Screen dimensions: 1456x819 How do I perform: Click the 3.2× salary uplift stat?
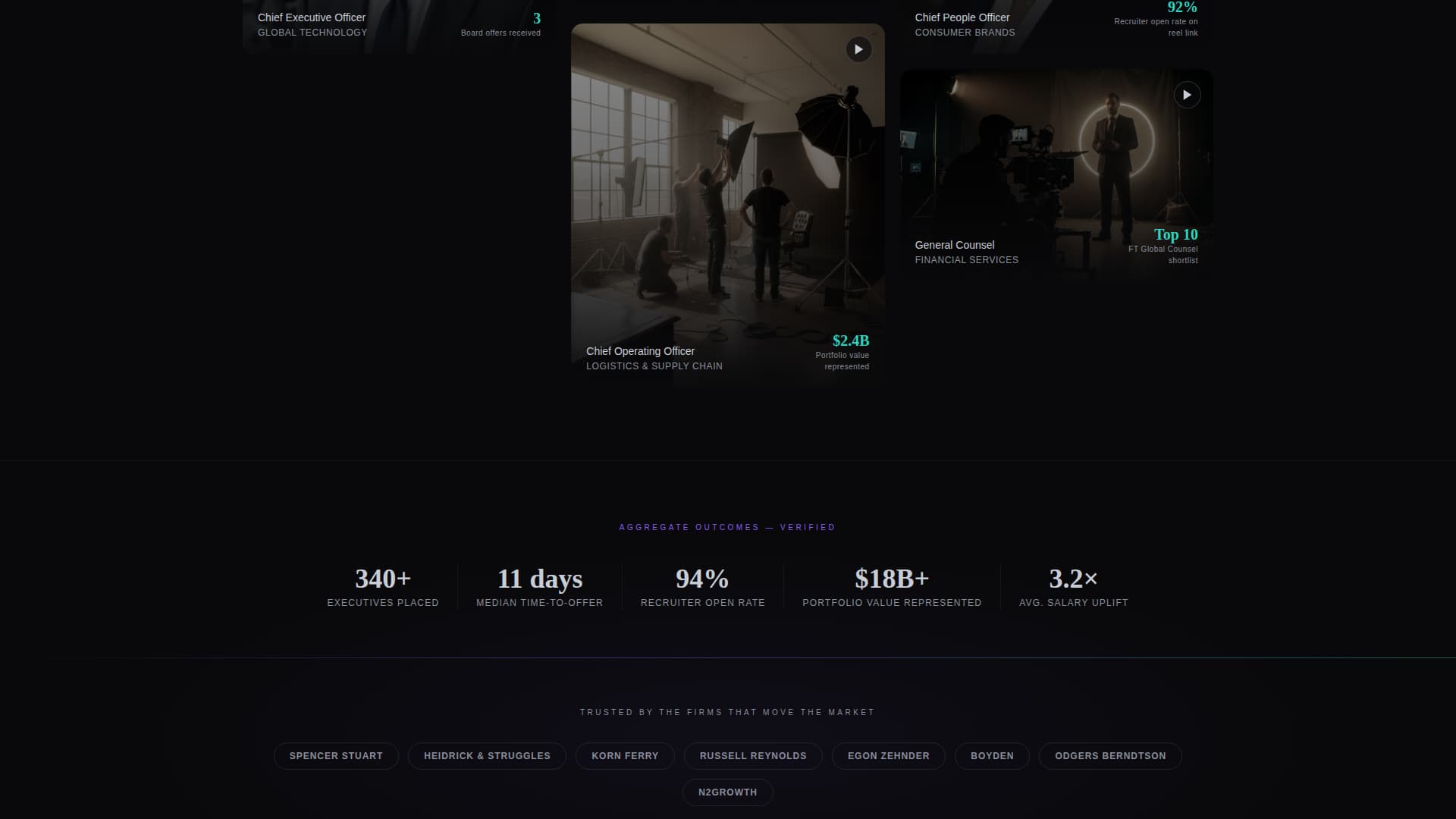click(1074, 587)
